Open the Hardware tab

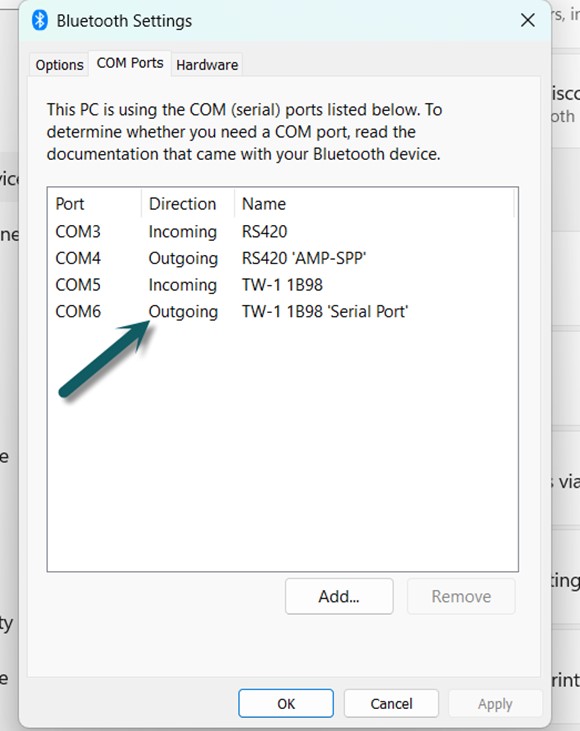click(x=207, y=65)
